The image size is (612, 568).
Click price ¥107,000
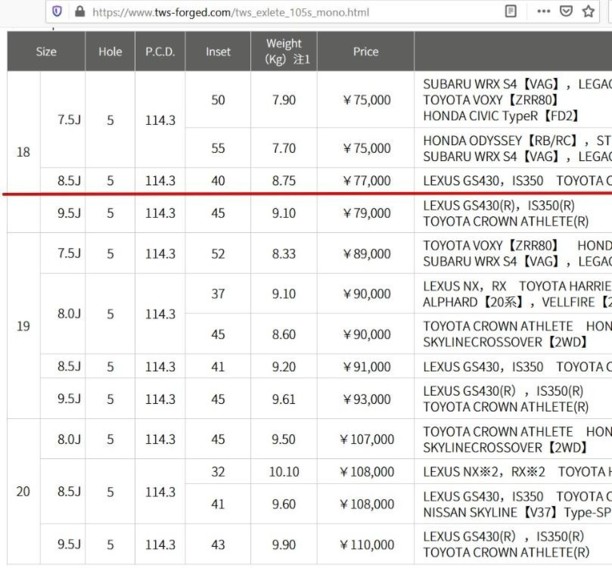point(366,440)
